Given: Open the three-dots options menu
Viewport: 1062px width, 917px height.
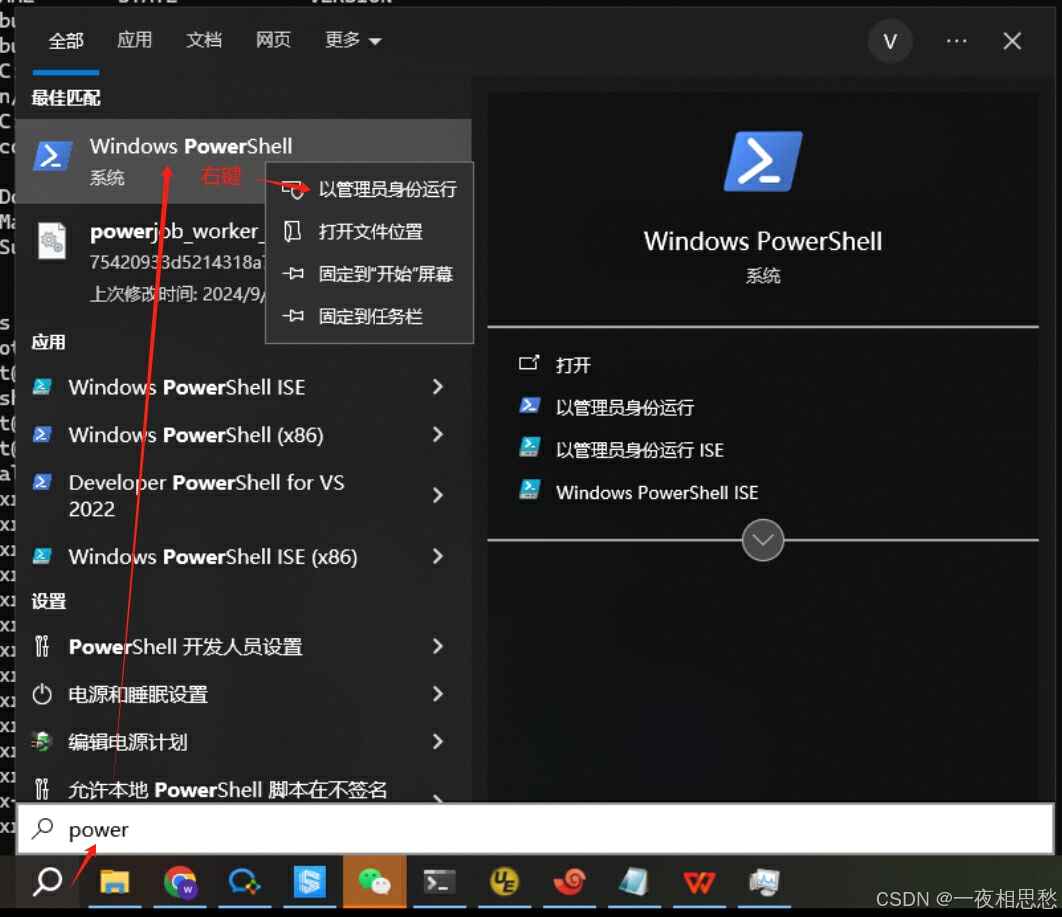Looking at the screenshot, I should pyautogui.click(x=956, y=41).
